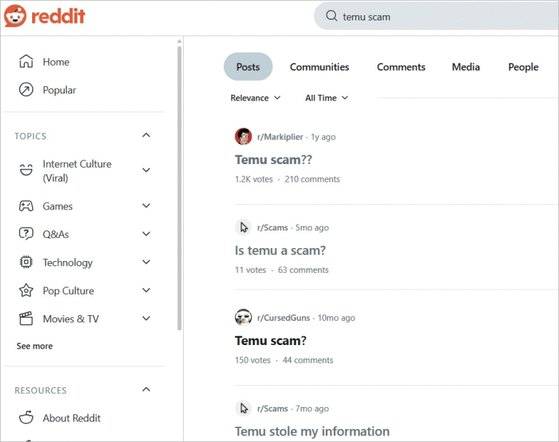This screenshot has height=442, width=559.
Task: Click '44 comments' text
Action: 308,360
